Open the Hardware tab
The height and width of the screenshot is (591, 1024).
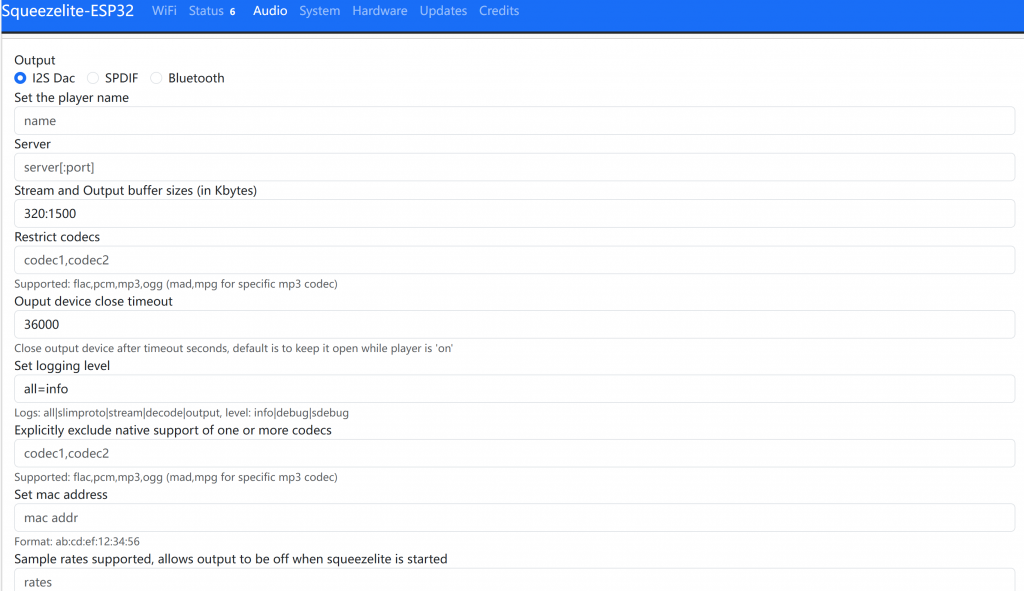tap(380, 11)
